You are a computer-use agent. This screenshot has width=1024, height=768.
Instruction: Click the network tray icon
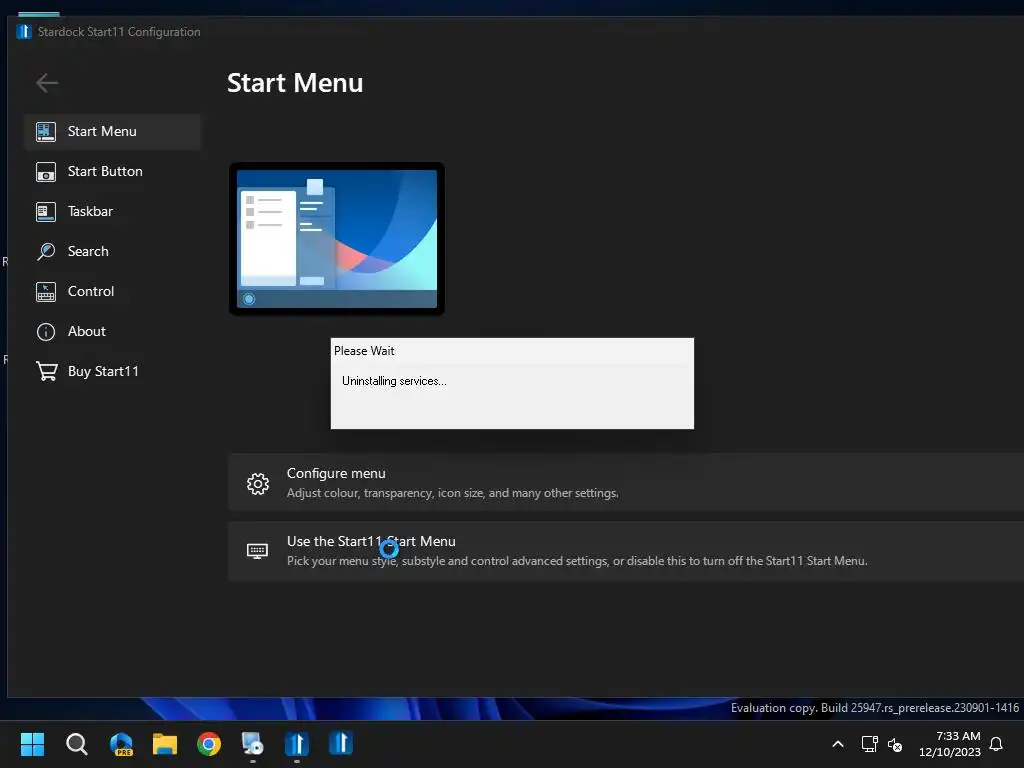point(869,744)
